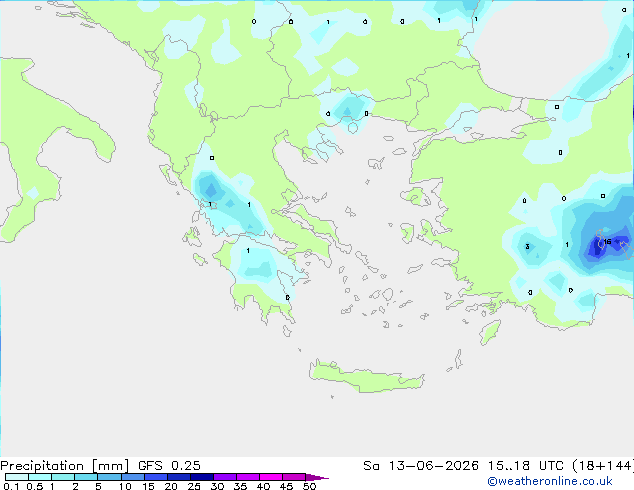Viewport: 634px width, 490px height.
Task: Click the dark blue precipitation maximum near '16'
Action: click(x=597, y=247)
